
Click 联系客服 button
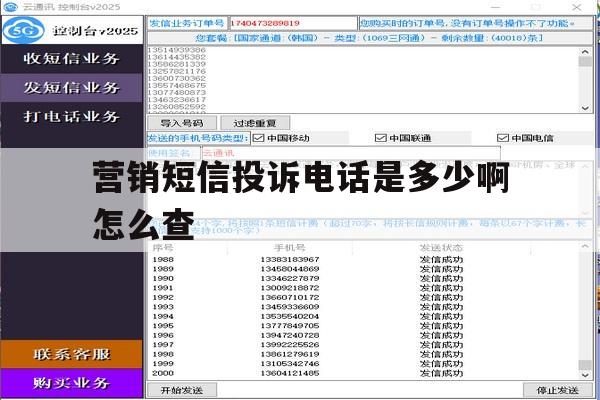pyautogui.click(x=72, y=354)
